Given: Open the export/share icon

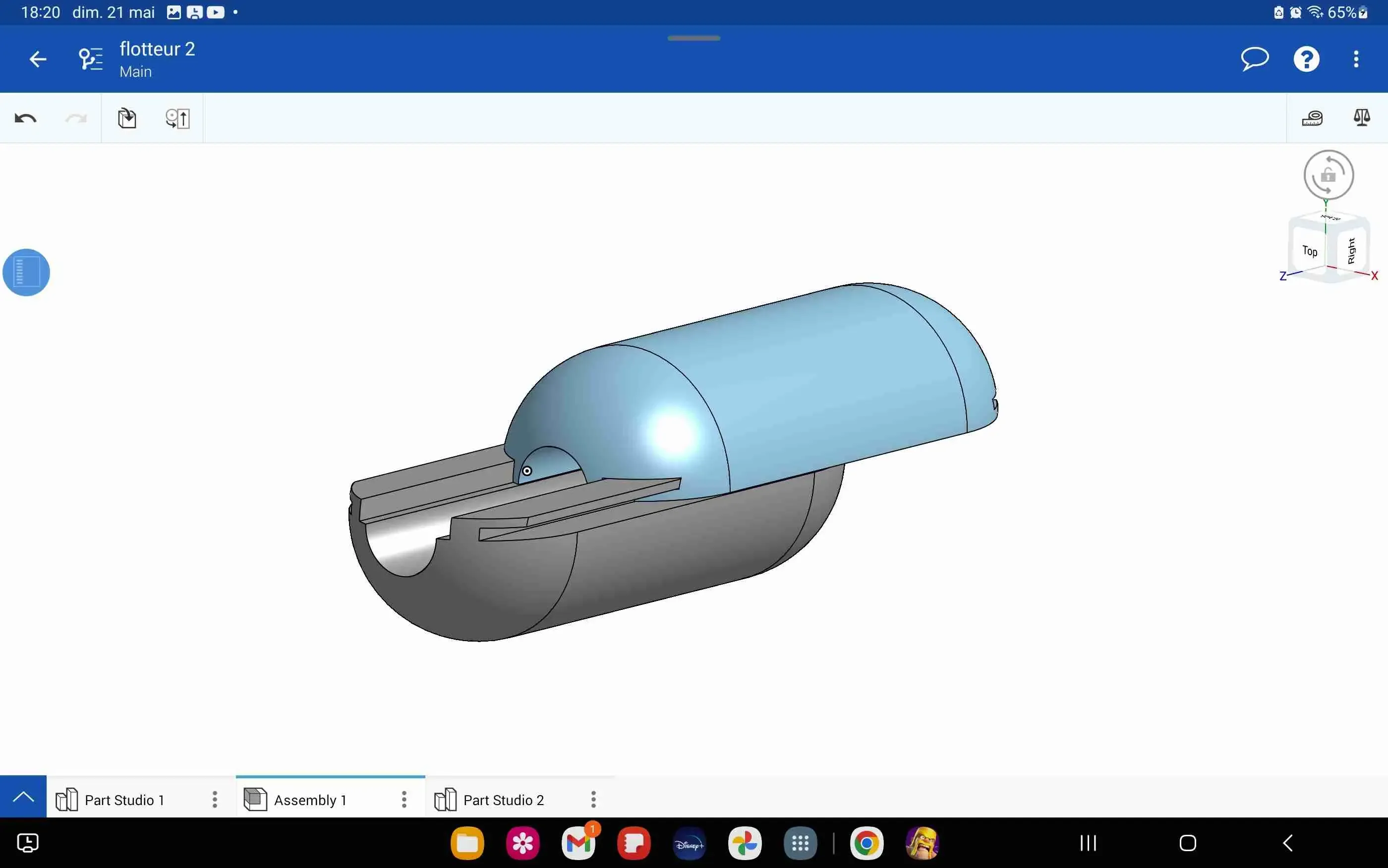Looking at the screenshot, I should (x=126, y=117).
